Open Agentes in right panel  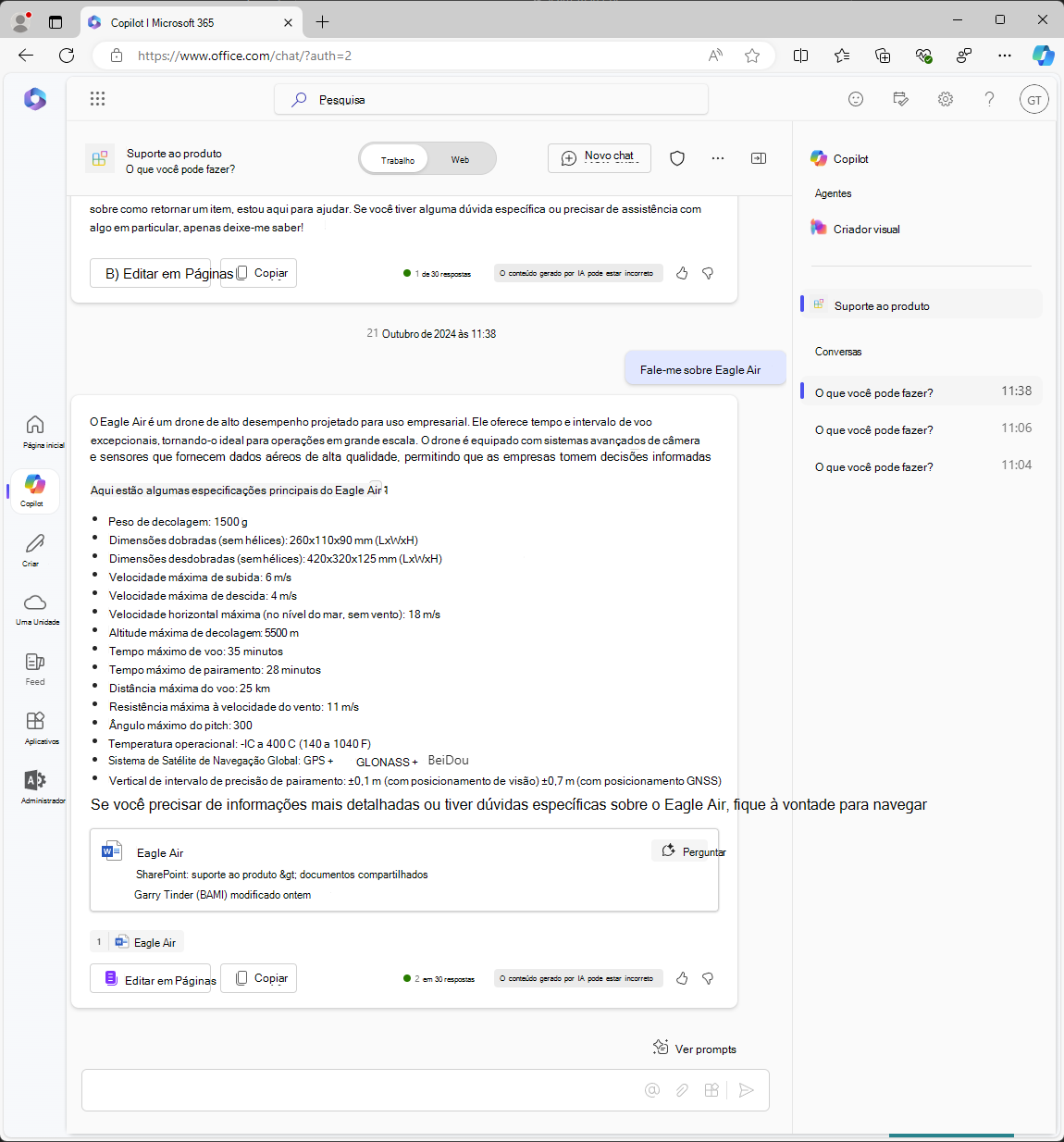[x=833, y=193]
